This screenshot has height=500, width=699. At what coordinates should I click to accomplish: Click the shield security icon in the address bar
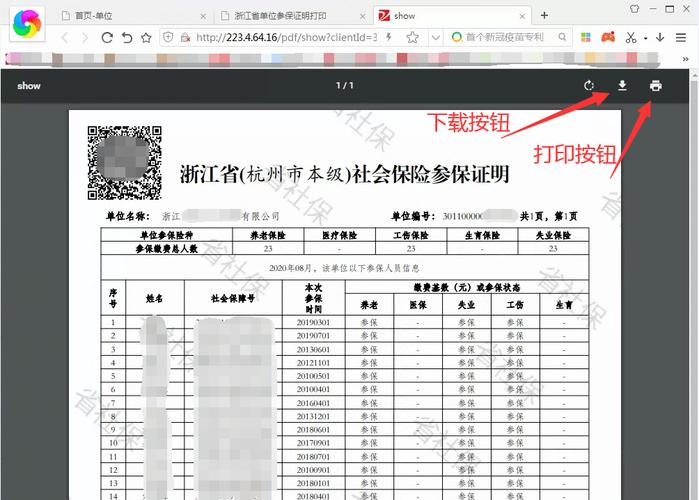pyautogui.click(x=168, y=37)
